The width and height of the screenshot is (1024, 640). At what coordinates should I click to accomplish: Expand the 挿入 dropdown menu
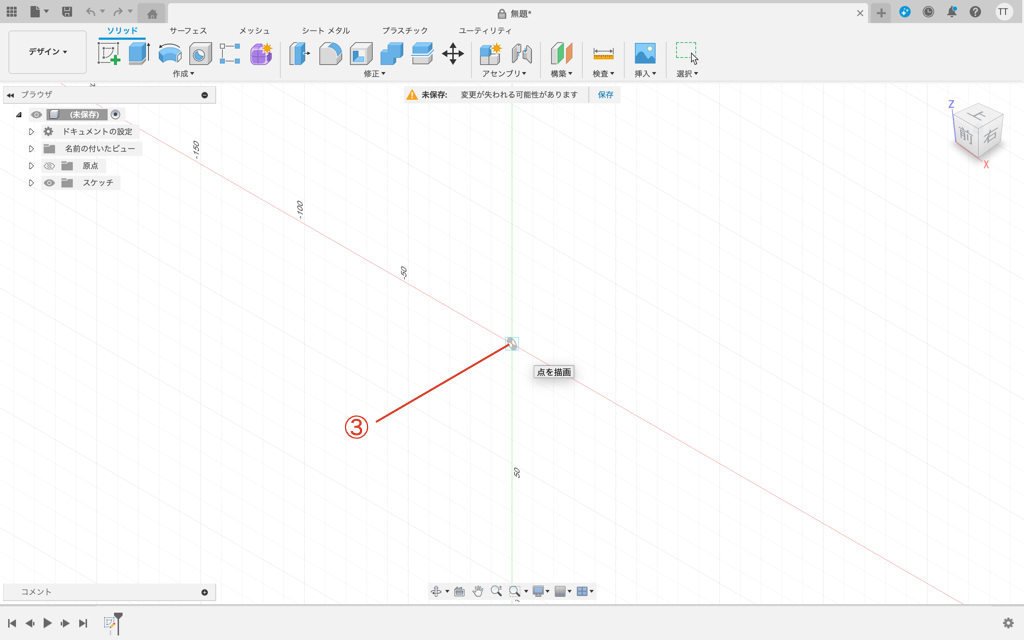click(x=645, y=74)
